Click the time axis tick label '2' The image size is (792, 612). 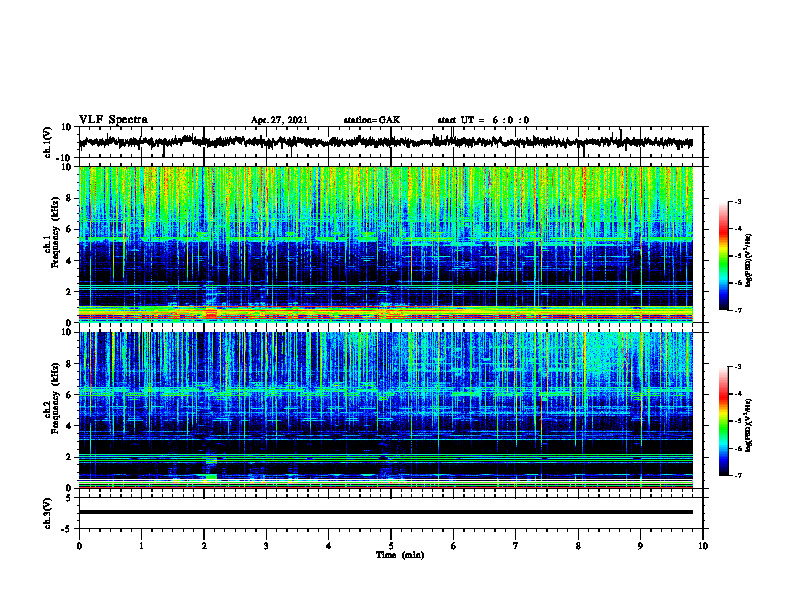[204, 546]
